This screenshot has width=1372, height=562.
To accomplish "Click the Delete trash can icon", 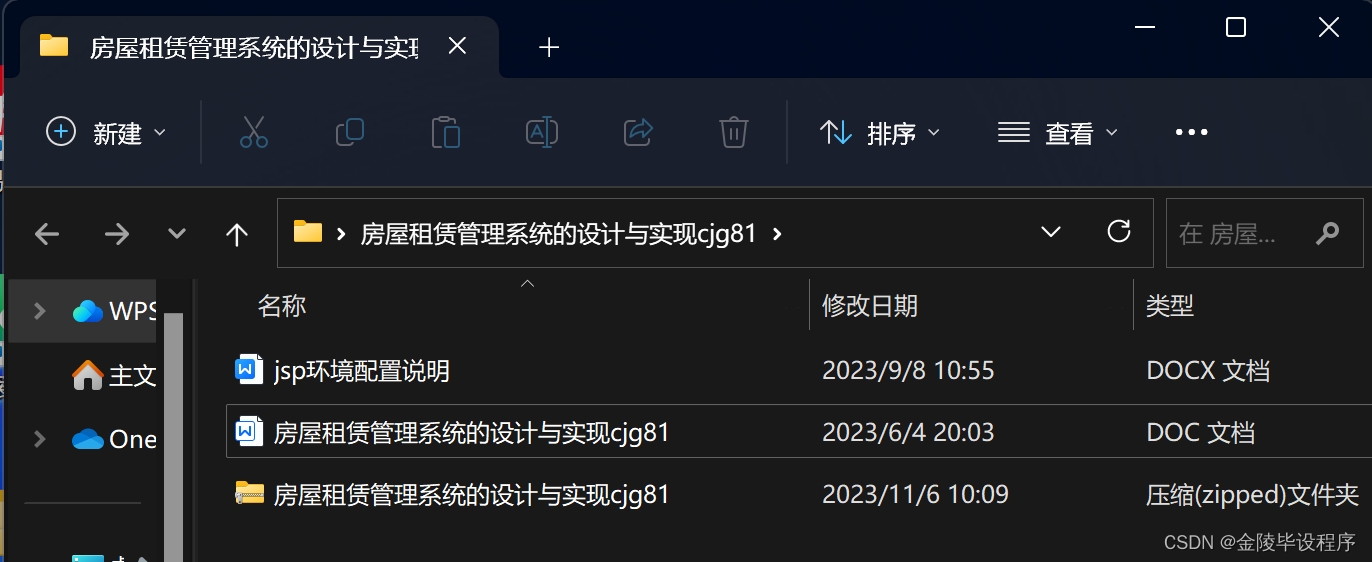I will pyautogui.click(x=734, y=132).
